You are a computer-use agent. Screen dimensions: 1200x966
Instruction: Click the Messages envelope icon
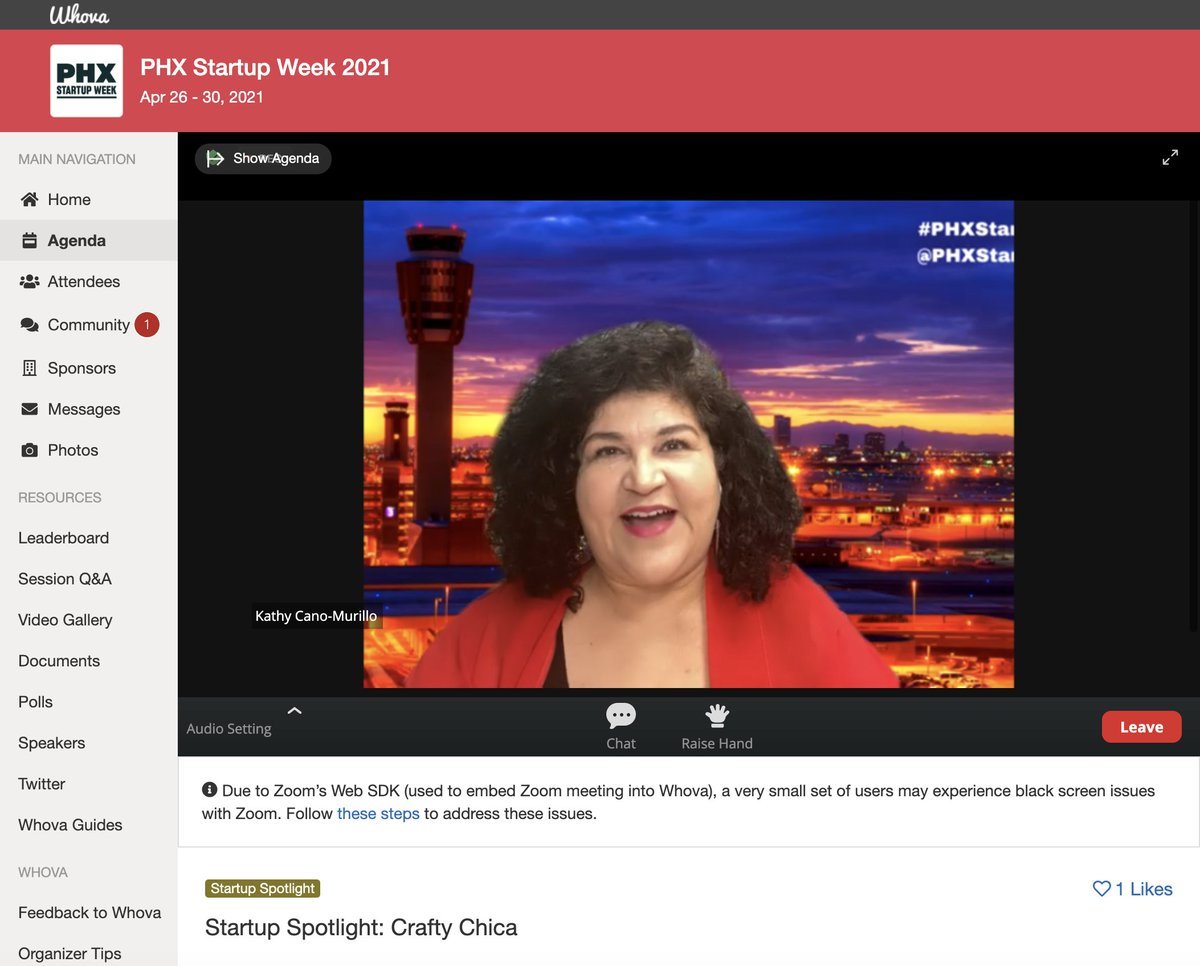(x=29, y=409)
